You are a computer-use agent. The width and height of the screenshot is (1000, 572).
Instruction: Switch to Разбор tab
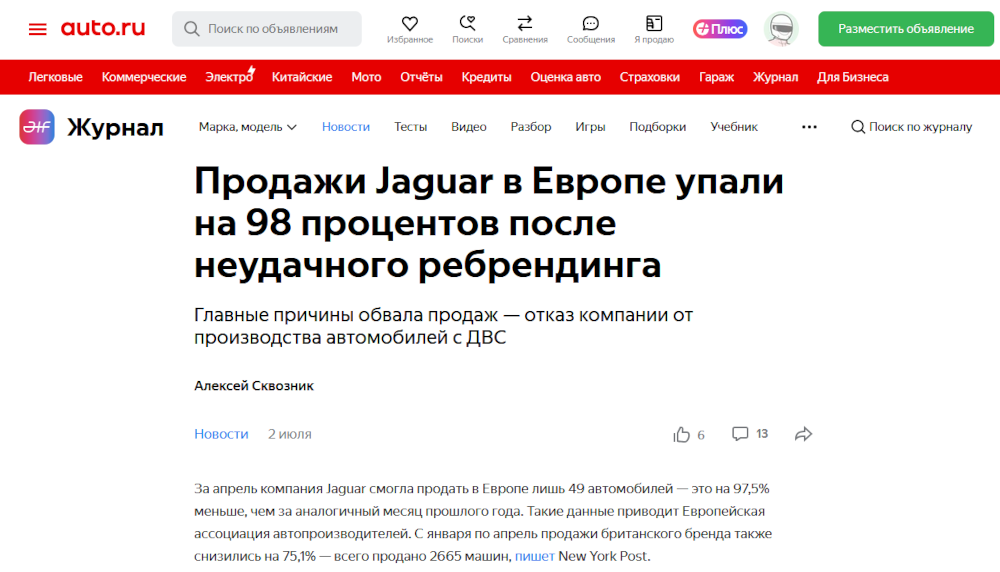pos(531,127)
